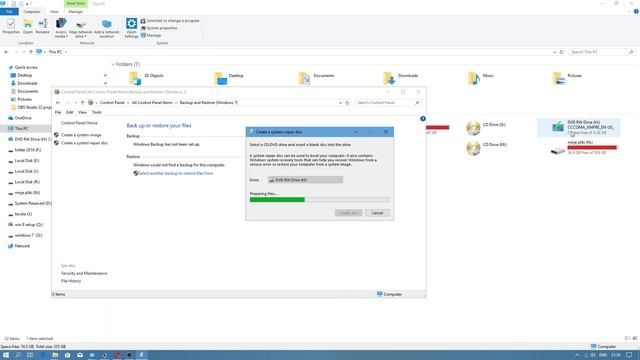Click Manage in the System group
The width and height of the screenshot is (640, 360).
(151, 36)
